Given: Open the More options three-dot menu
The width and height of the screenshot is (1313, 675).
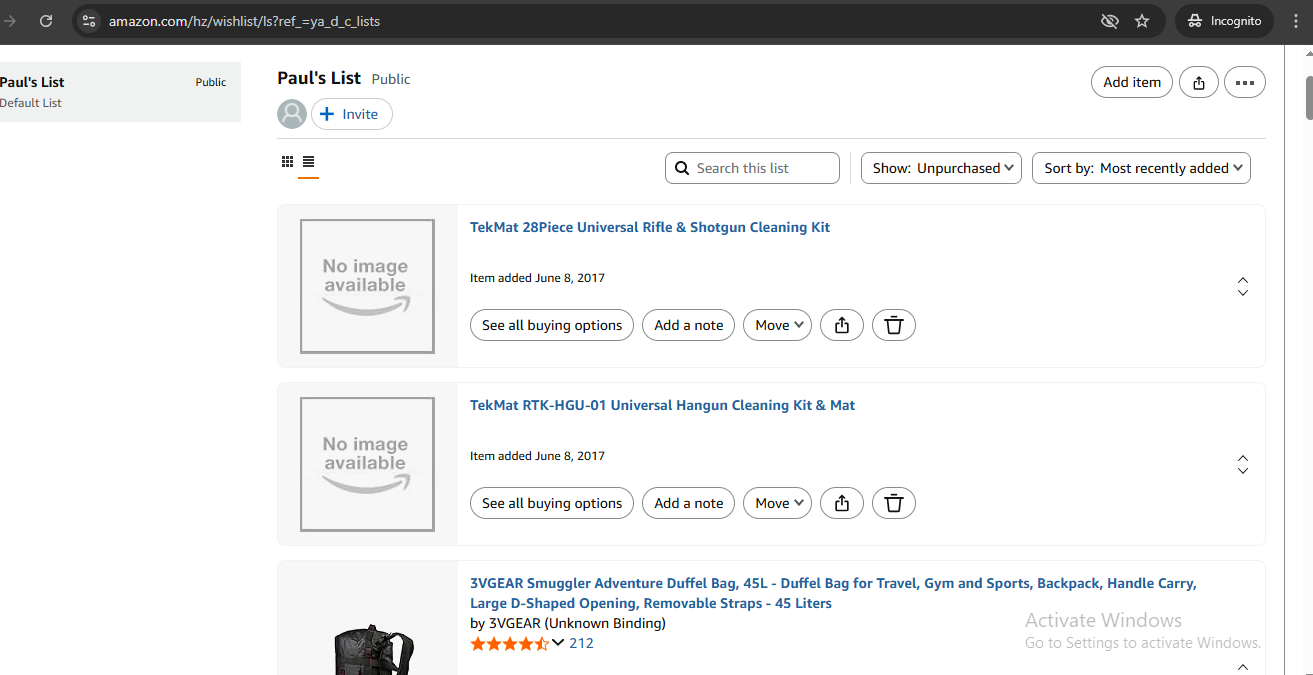Looking at the screenshot, I should click(1245, 82).
